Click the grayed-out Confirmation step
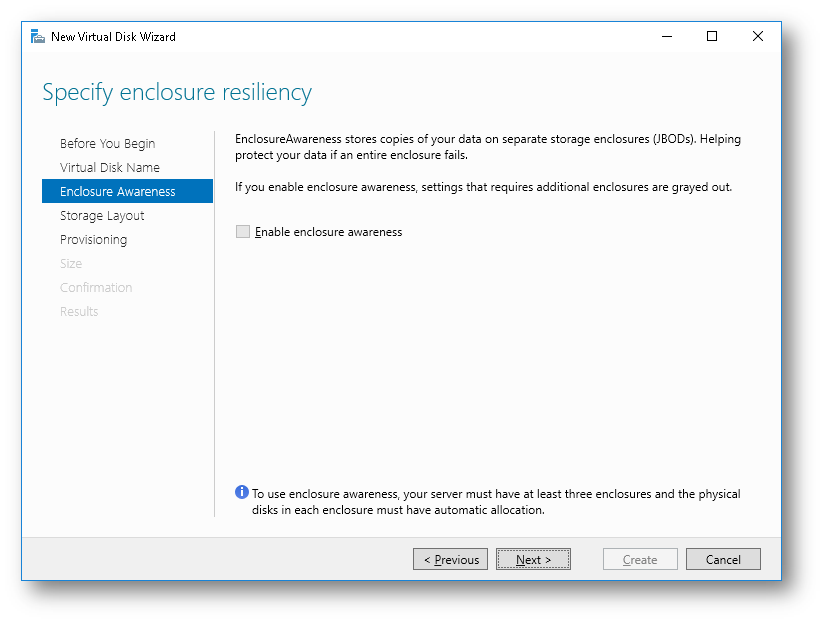Viewport: 824px width, 623px height. tap(96, 288)
